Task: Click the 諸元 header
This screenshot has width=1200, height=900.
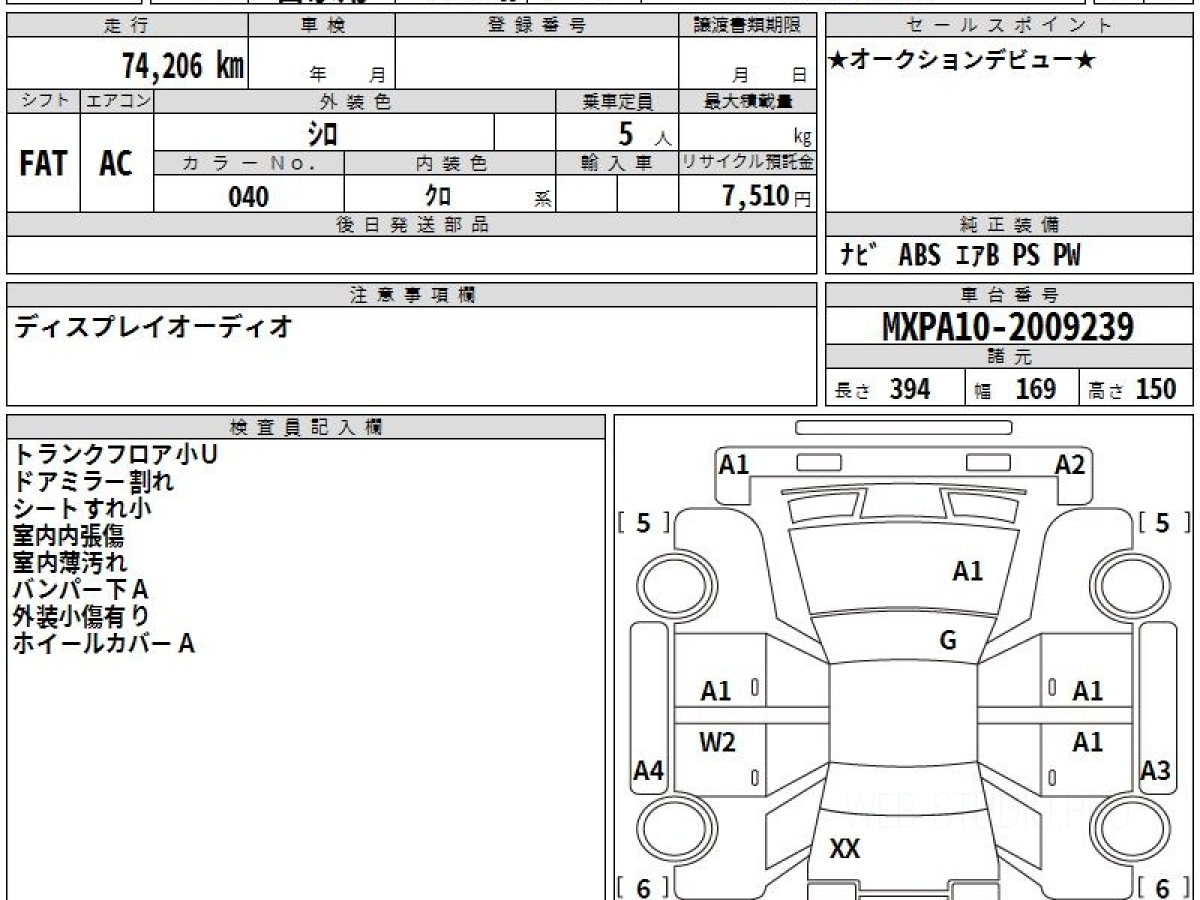Action: pyautogui.click(x=1009, y=357)
